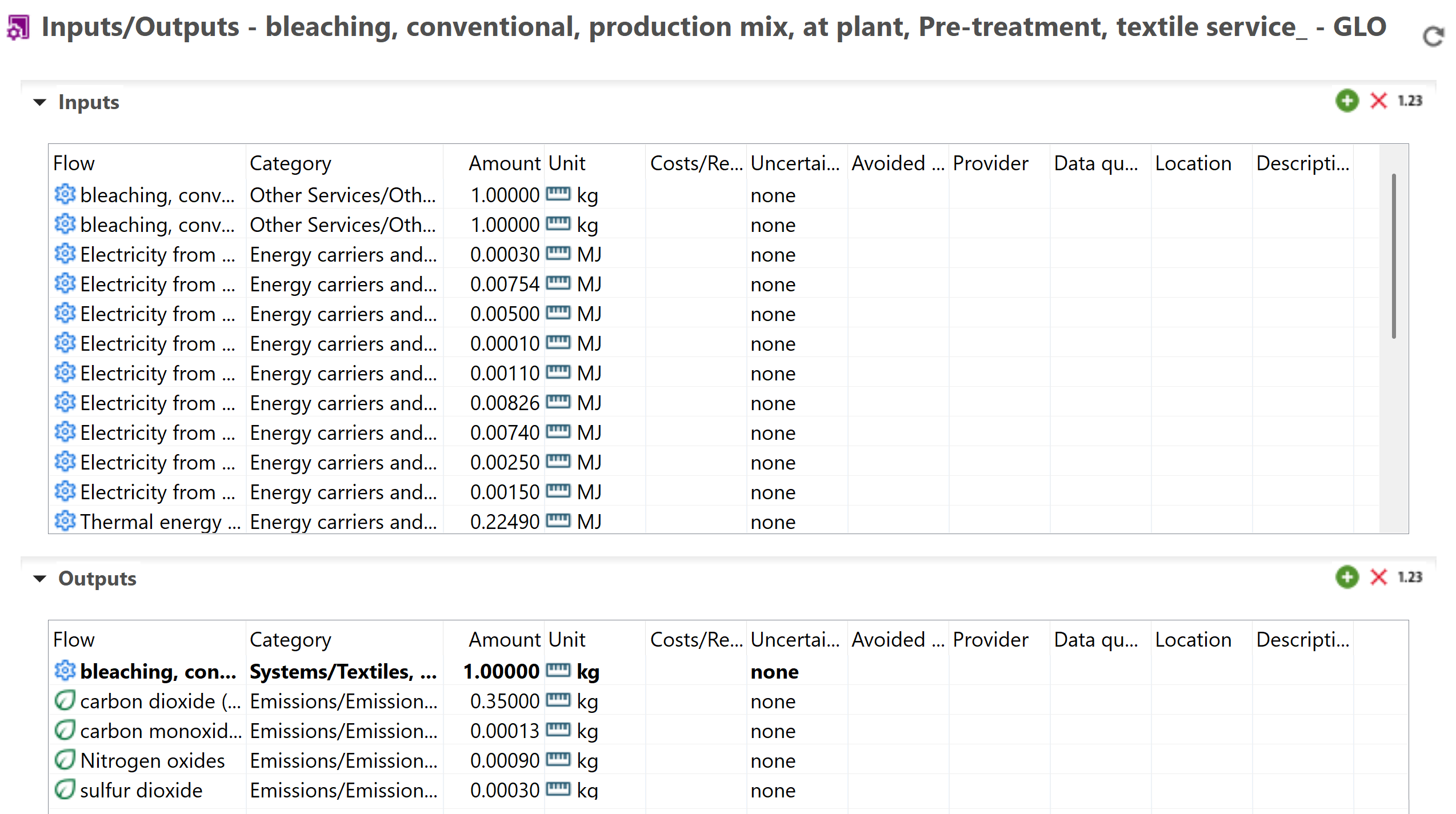Click leaf icon of carbon dioxide flow
The height and width of the screenshot is (814, 1456).
[65, 701]
